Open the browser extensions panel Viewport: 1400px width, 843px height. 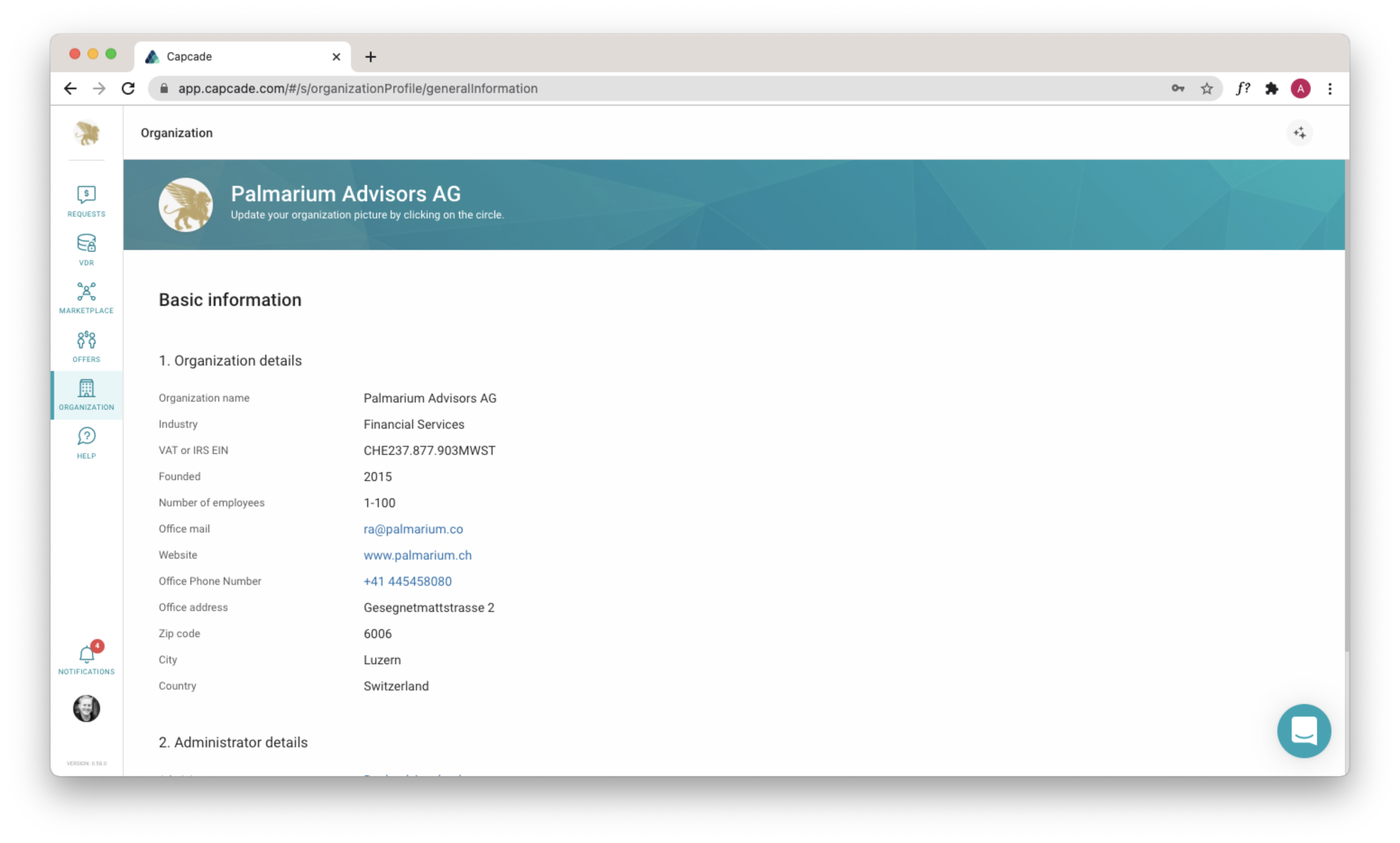pos(1272,88)
